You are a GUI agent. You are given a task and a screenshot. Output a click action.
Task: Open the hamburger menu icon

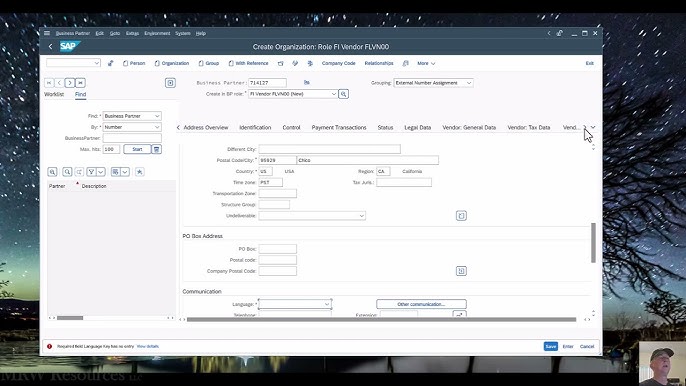point(47,33)
